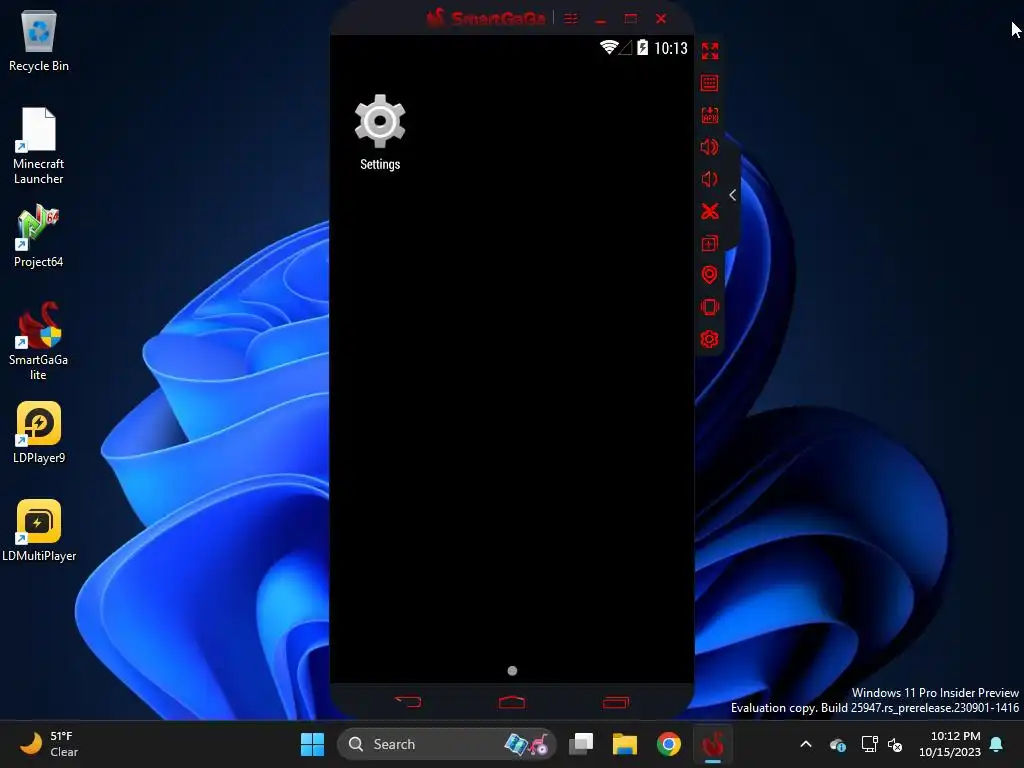Increase volume in SmartGaGa sidebar

tap(709, 147)
